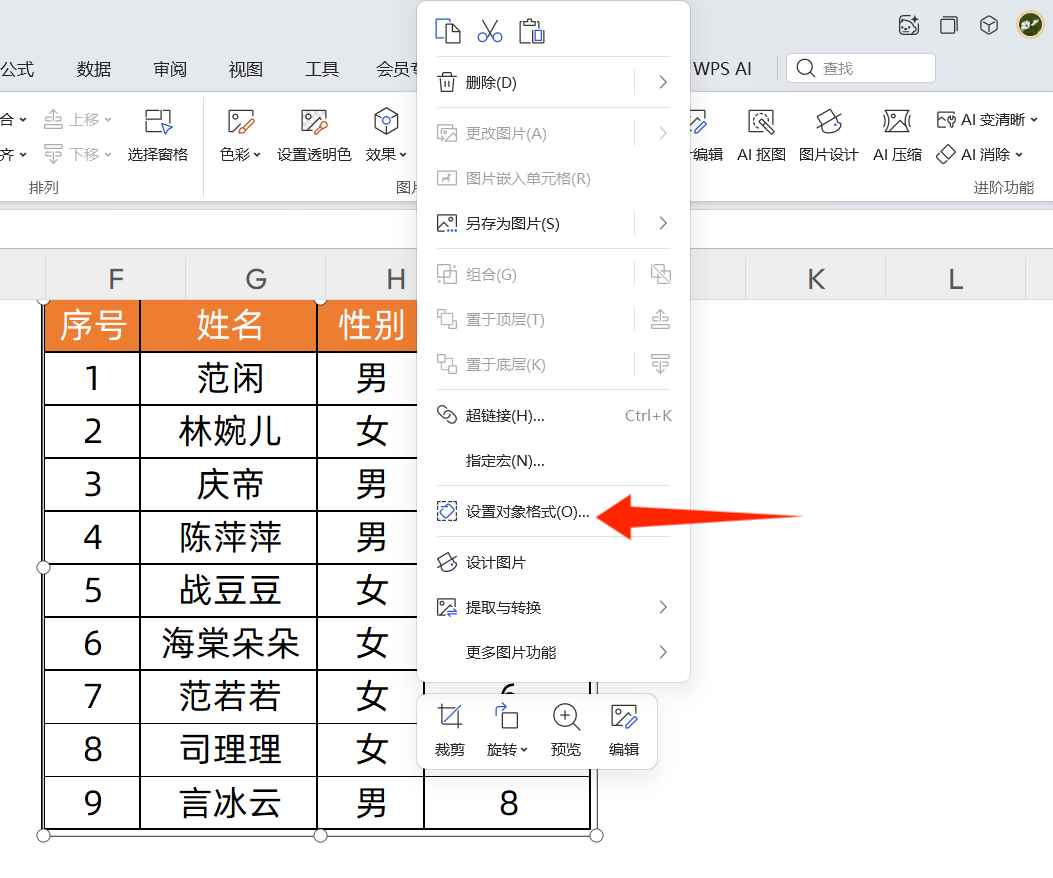Expand the 另存为图片 submenu arrow
Viewport: 1053px width, 878px height.
(663, 224)
